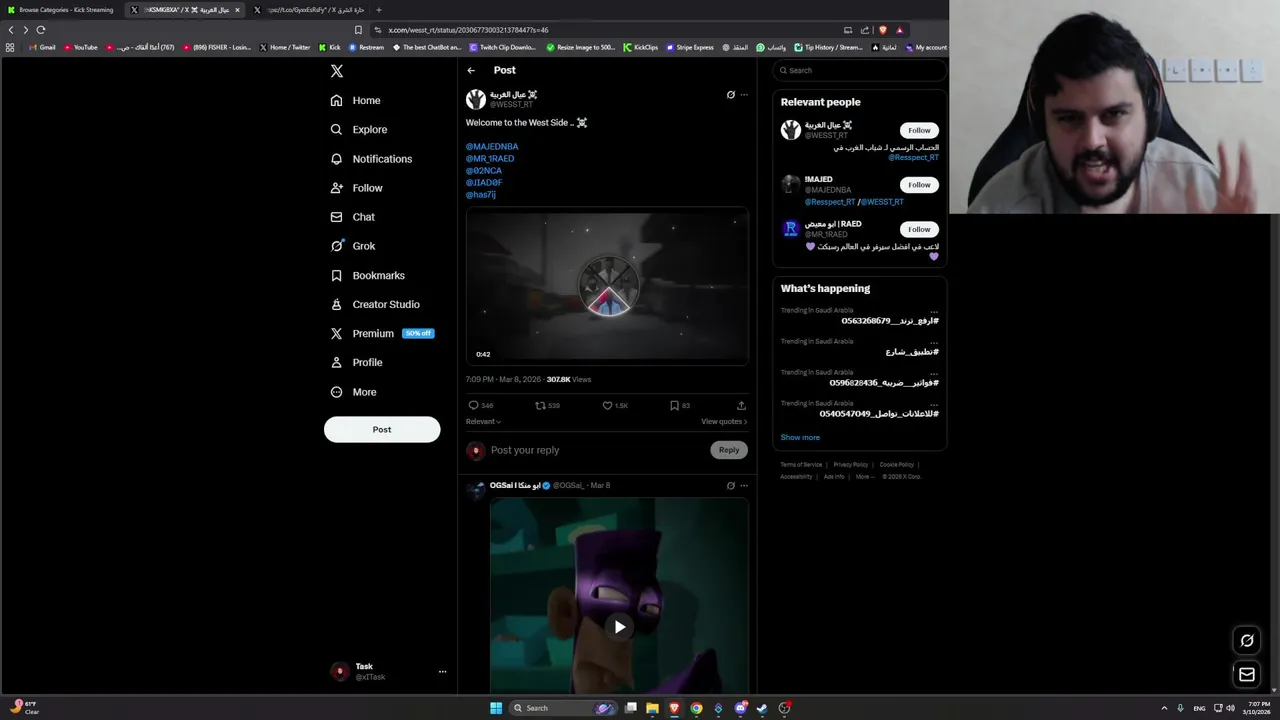
Task: Click the Post back arrow
Action: coord(471,70)
